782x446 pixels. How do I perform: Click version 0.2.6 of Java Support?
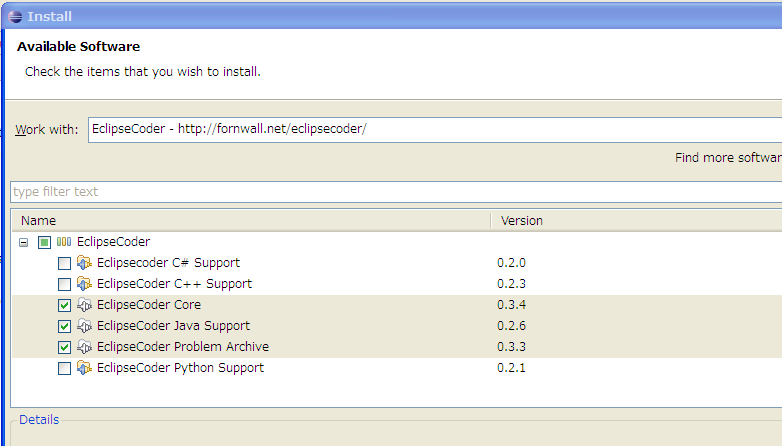coord(511,326)
